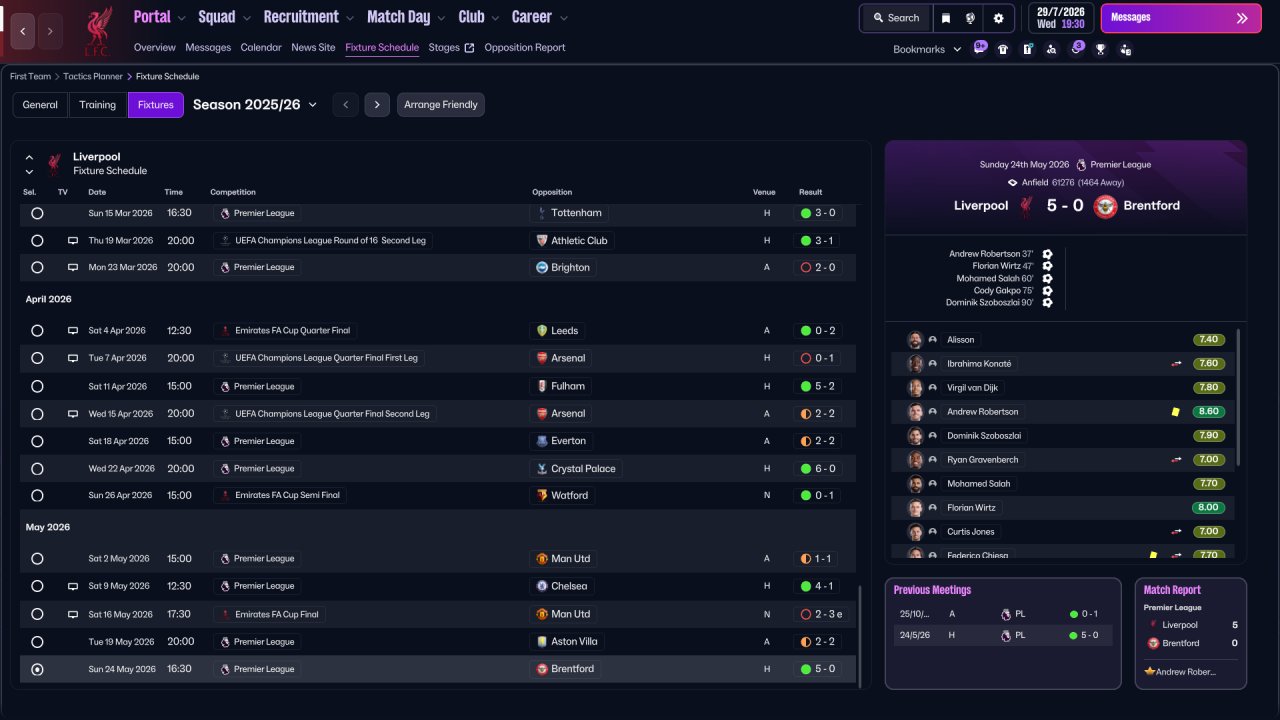1280x720 pixels.
Task: Expand the Bookmarks dropdown
Action: (x=927, y=49)
